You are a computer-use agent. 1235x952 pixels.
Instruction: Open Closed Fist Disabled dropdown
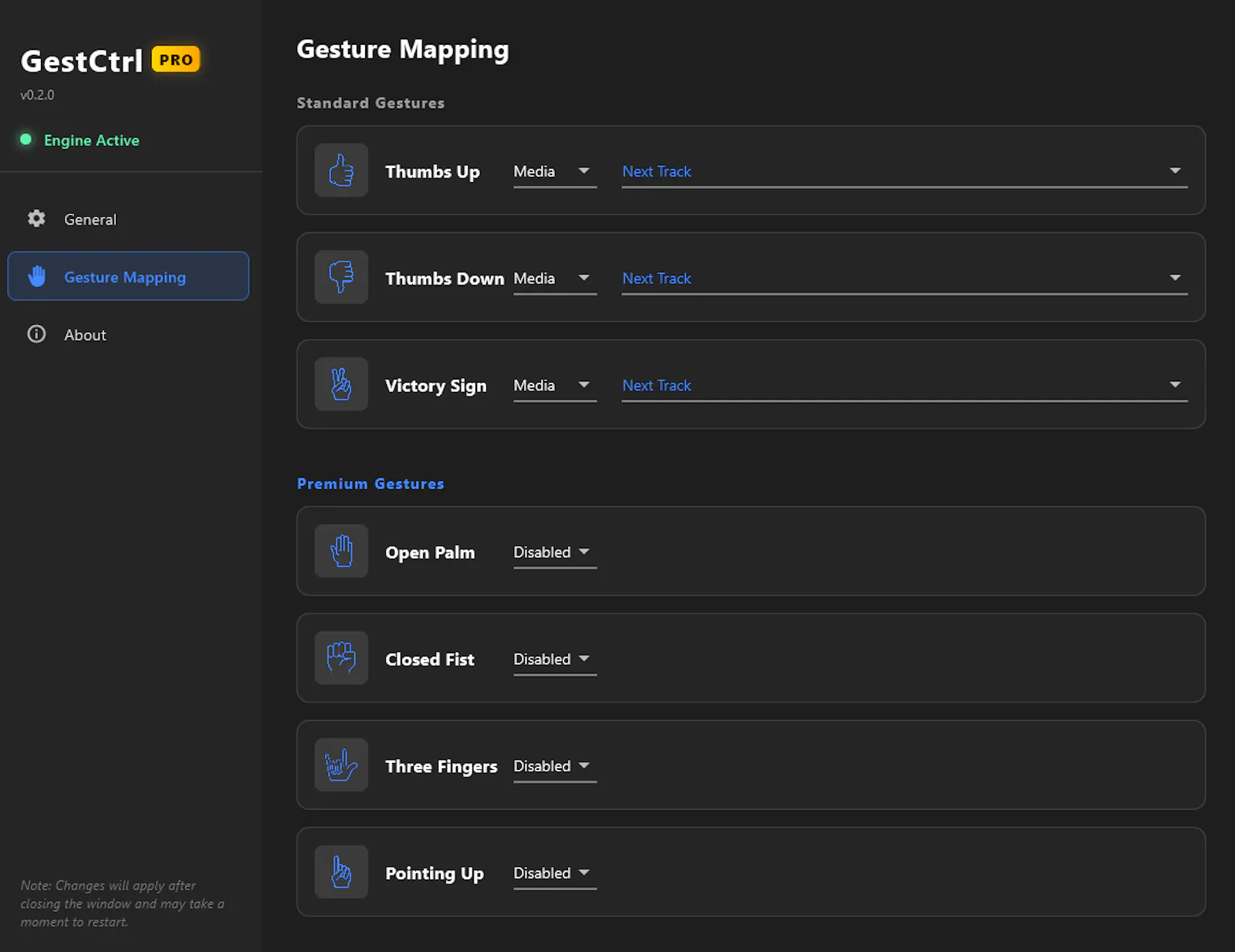pyautogui.click(x=555, y=660)
